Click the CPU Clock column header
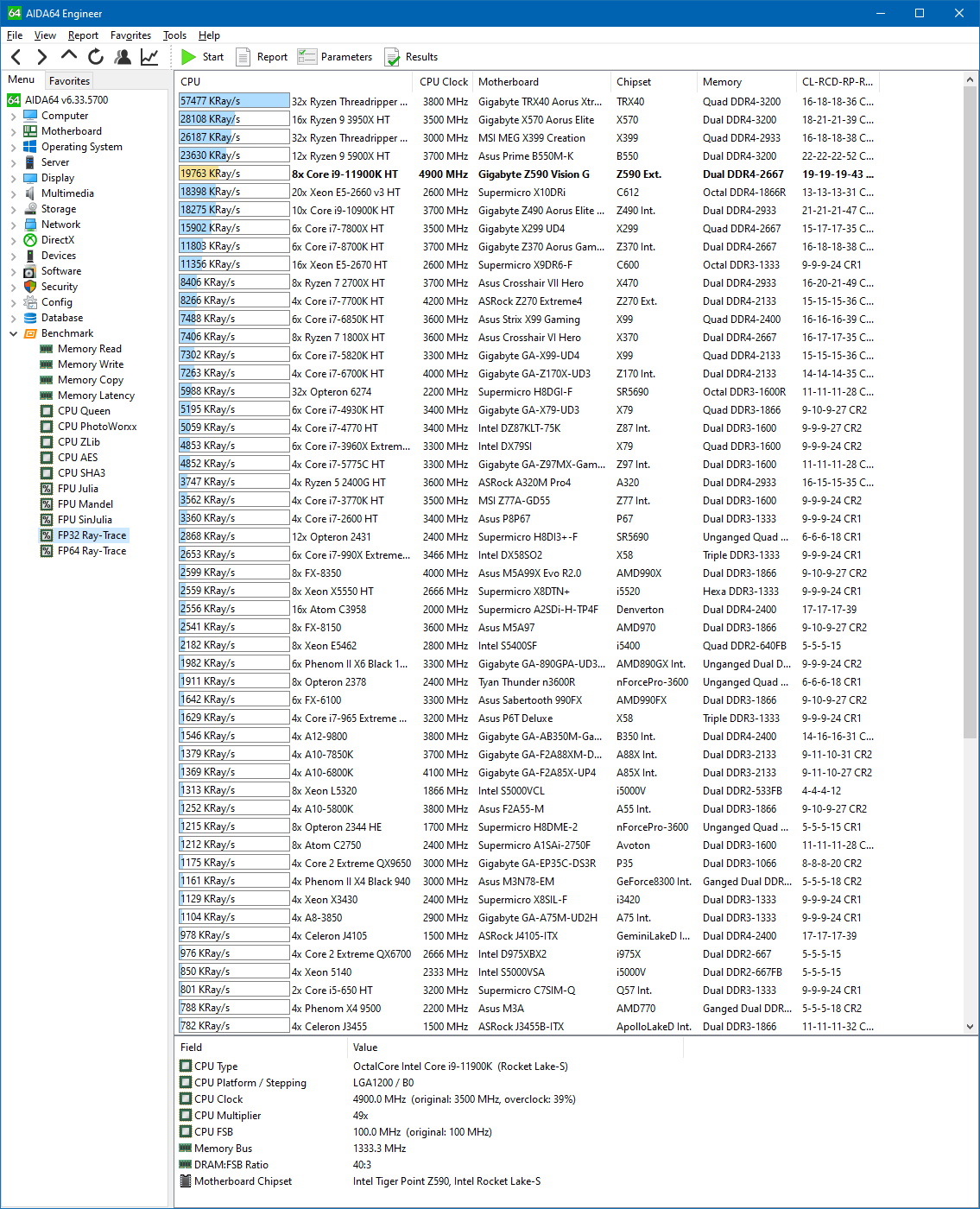Viewport: 980px width, 1209px height. 443,82
